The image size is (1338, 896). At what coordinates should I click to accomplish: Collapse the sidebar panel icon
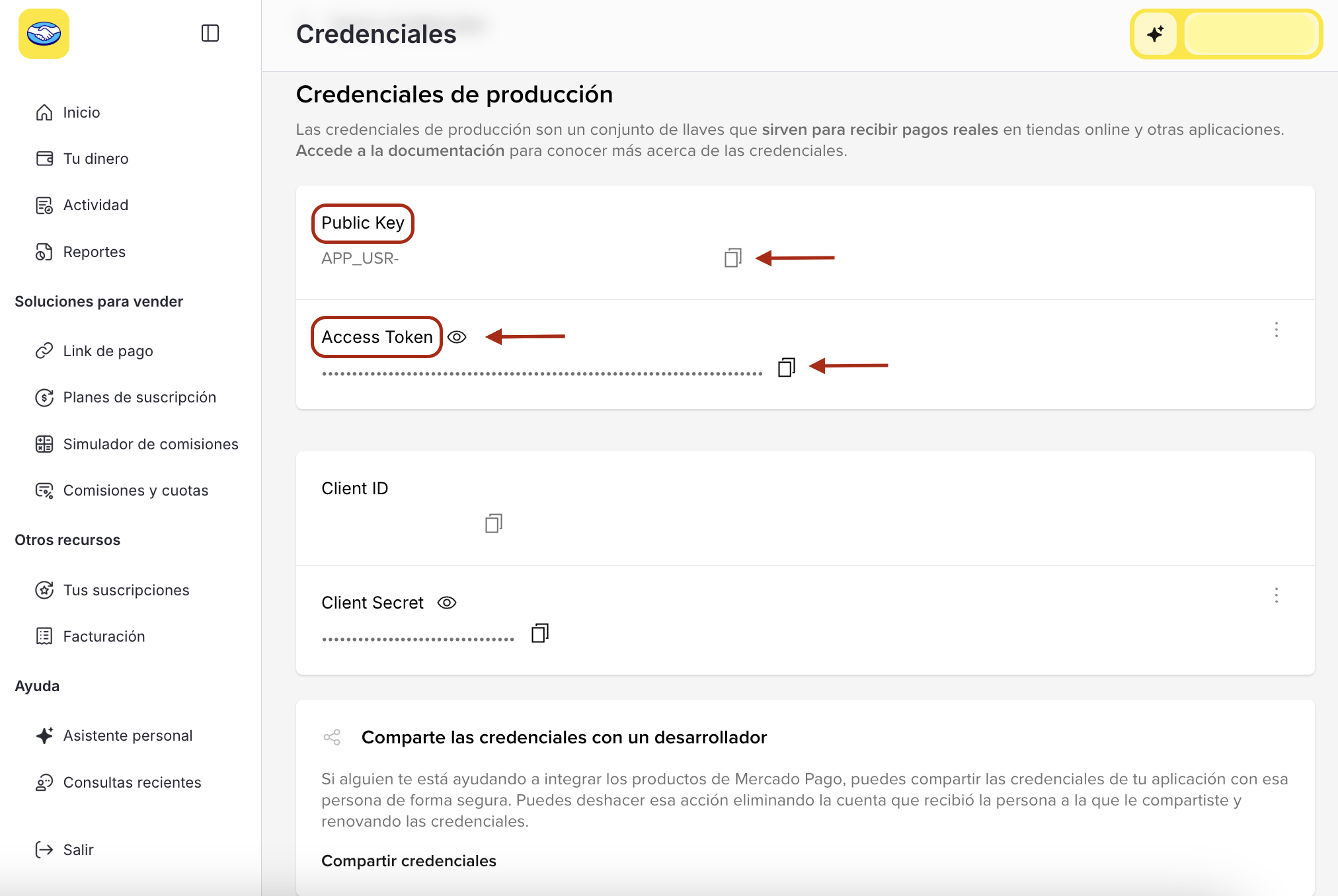210,33
